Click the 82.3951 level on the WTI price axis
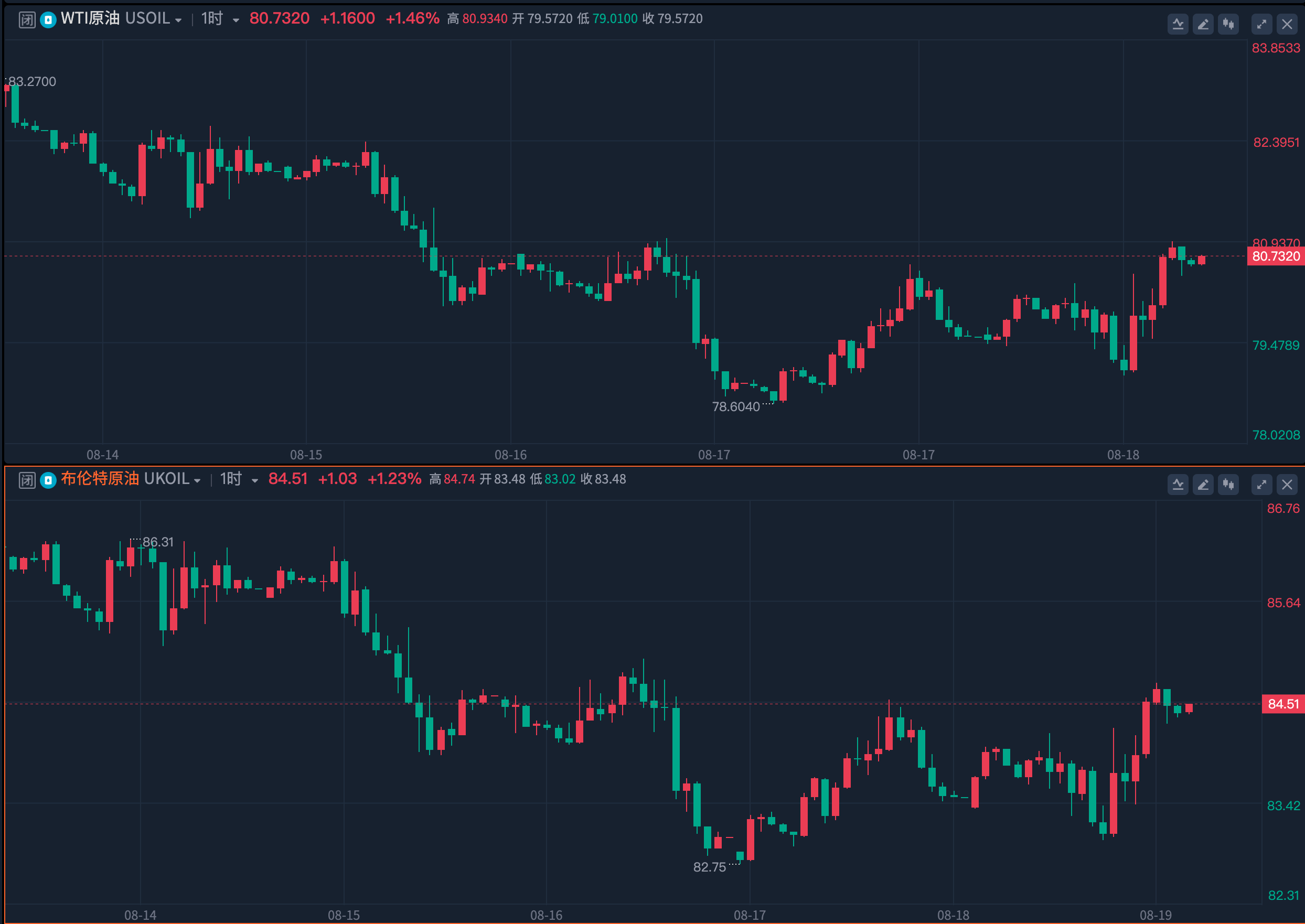 point(1276,142)
